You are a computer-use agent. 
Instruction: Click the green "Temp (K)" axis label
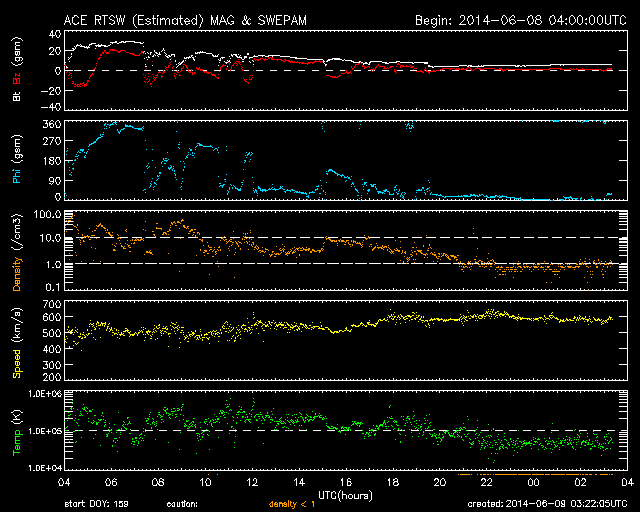point(17,432)
